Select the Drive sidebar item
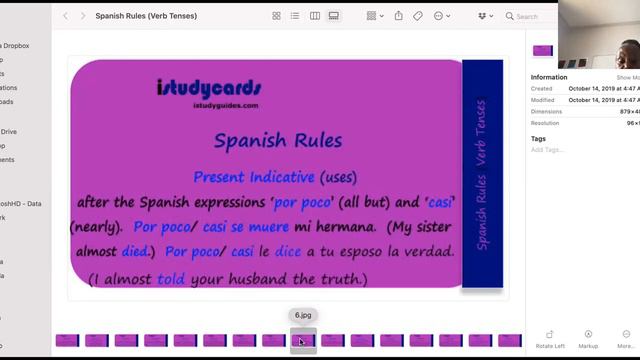Image resolution: width=640 pixels, height=360 pixels. (8, 132)
